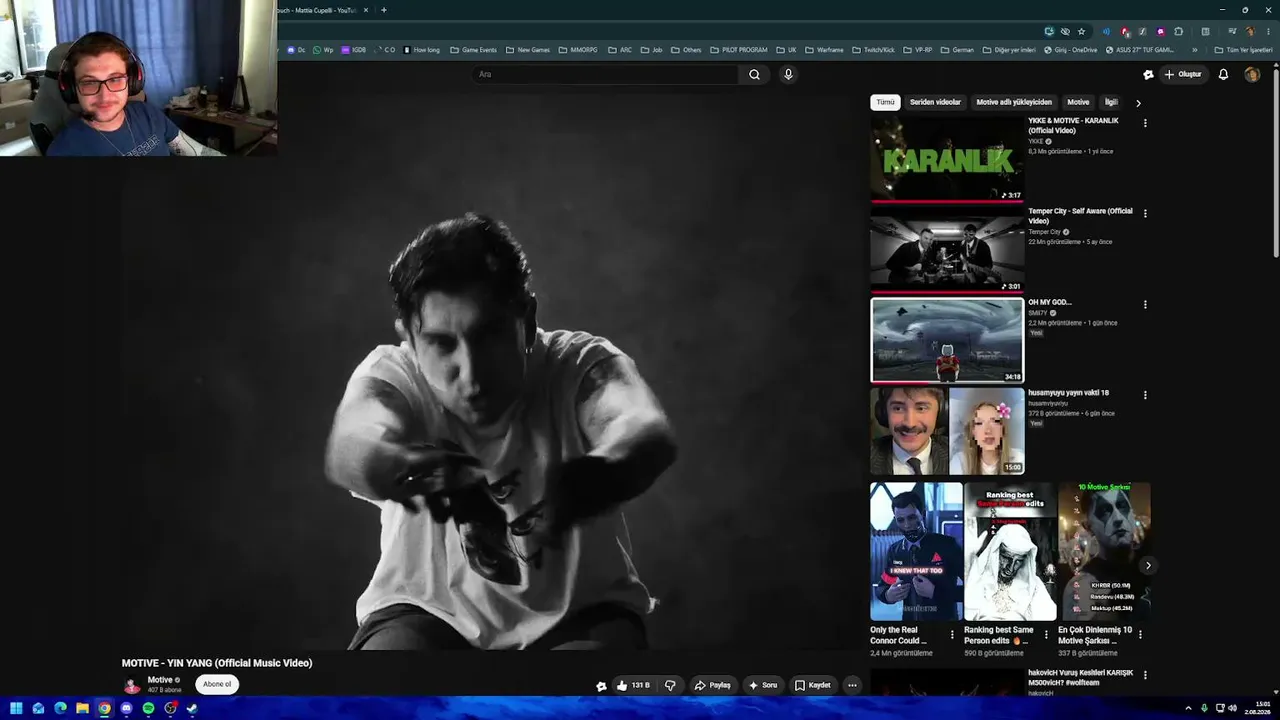Open the MMORPG bookmark folder
This screenshot has width=1280, height=720.
tap(578, 50)
